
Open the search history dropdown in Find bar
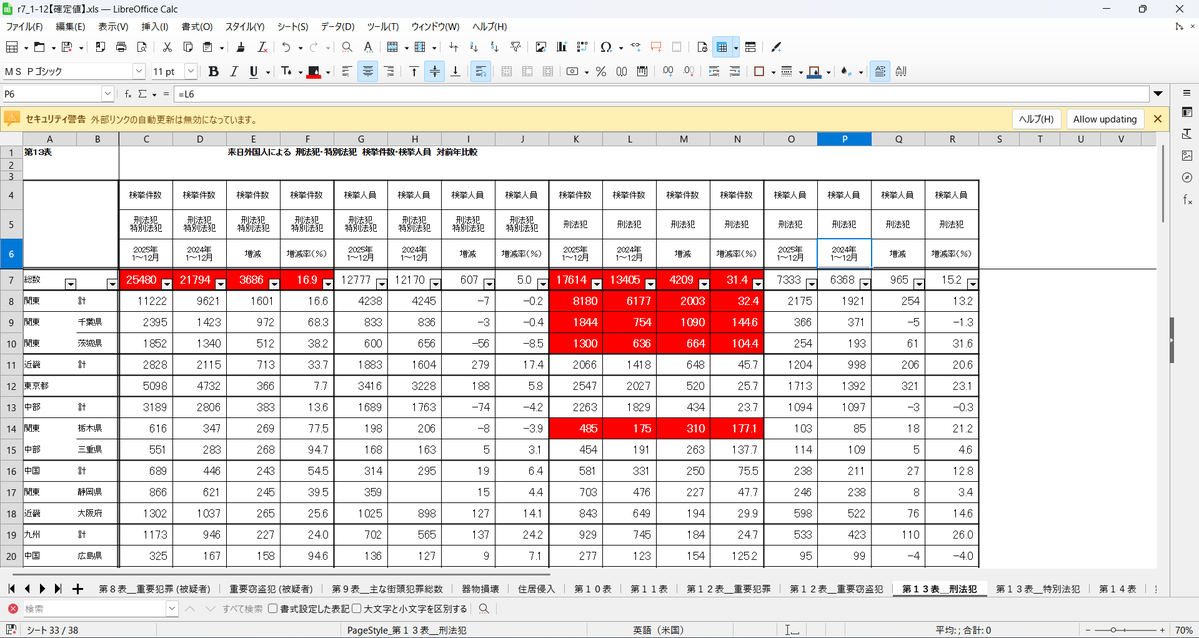tap(172, 609)
